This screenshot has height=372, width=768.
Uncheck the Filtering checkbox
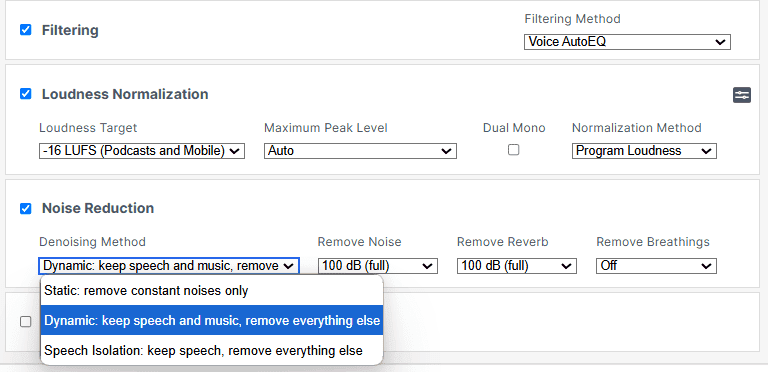pos(25,30)
